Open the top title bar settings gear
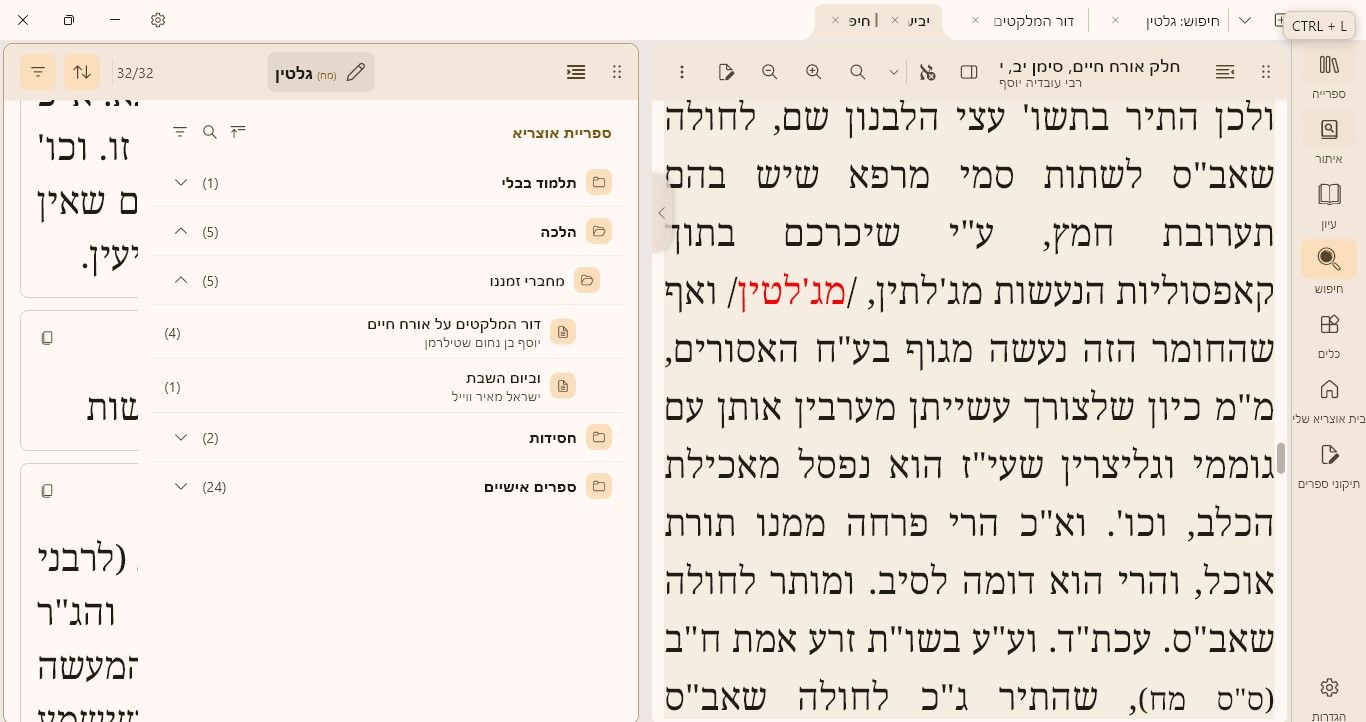The width and height of the screenshot is (1366, 722). click(158, 20)
